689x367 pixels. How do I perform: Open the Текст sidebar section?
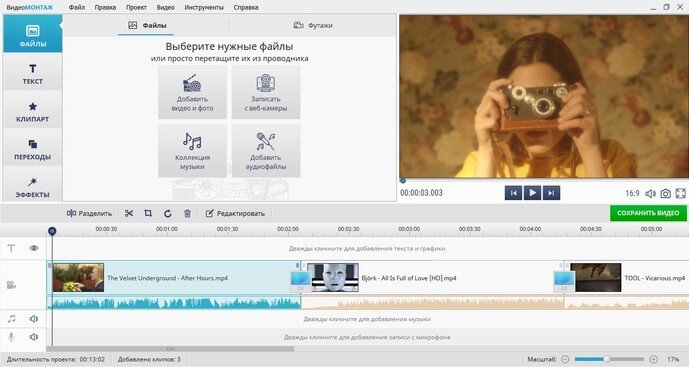(33, 73)
